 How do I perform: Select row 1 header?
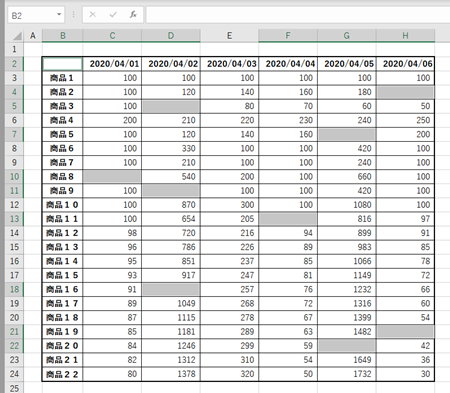(x=14, y=49)
